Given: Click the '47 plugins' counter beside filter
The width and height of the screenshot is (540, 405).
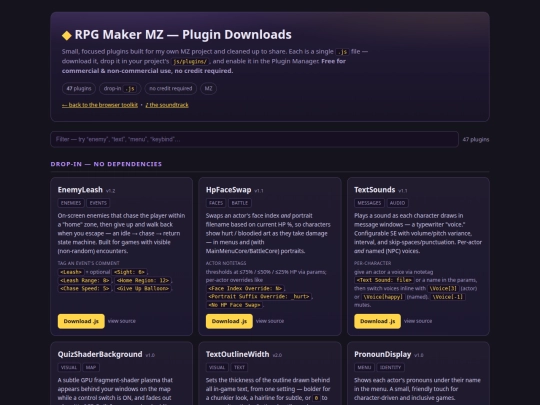Looking at the screenshot, I should (x=476, y=139).
